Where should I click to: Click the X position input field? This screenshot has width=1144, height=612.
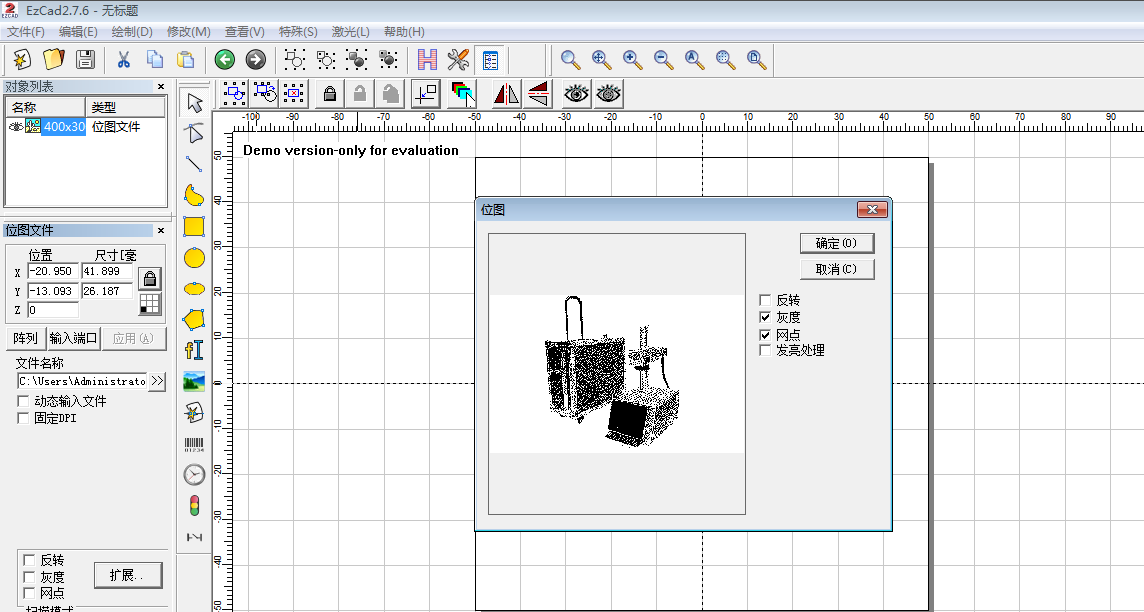52,272
